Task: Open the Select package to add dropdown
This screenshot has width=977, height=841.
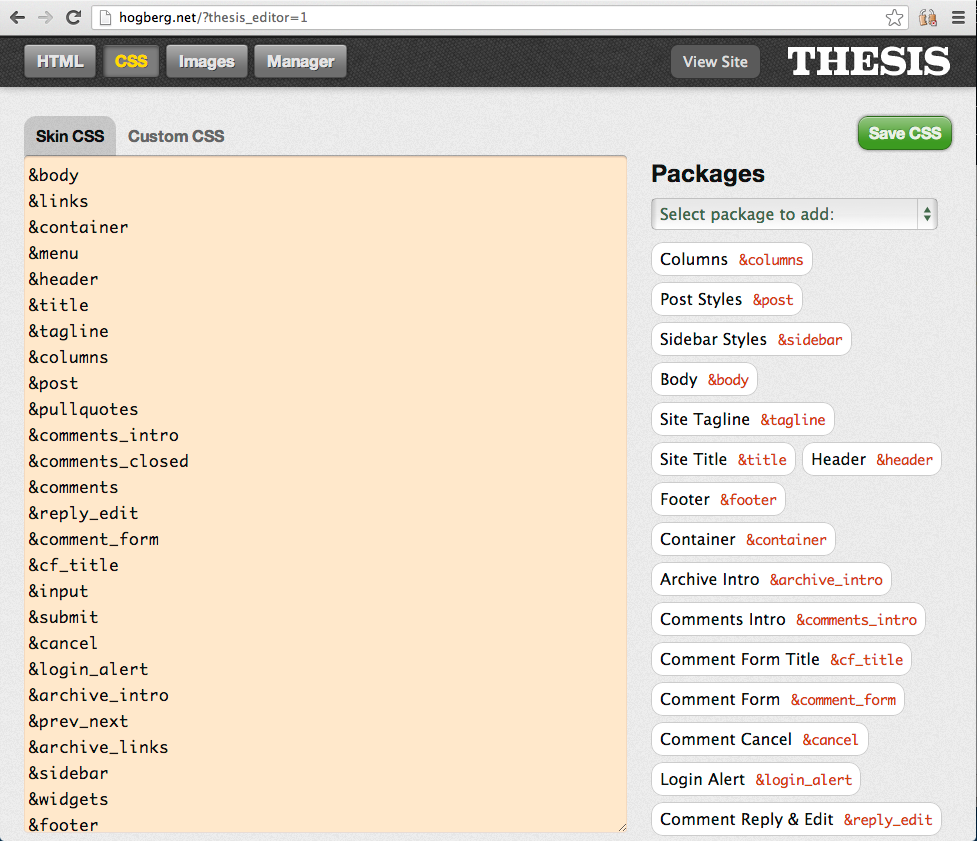Action: (x=794, y=214)
